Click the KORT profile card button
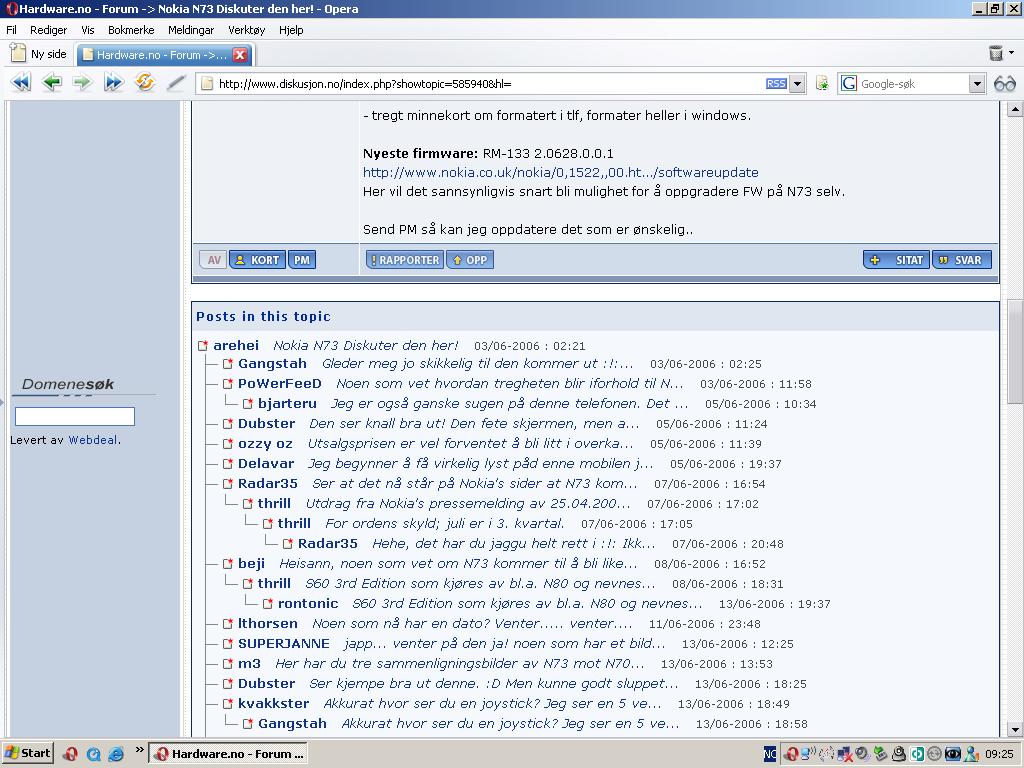The image size is (1024, 768). point(257,260)
